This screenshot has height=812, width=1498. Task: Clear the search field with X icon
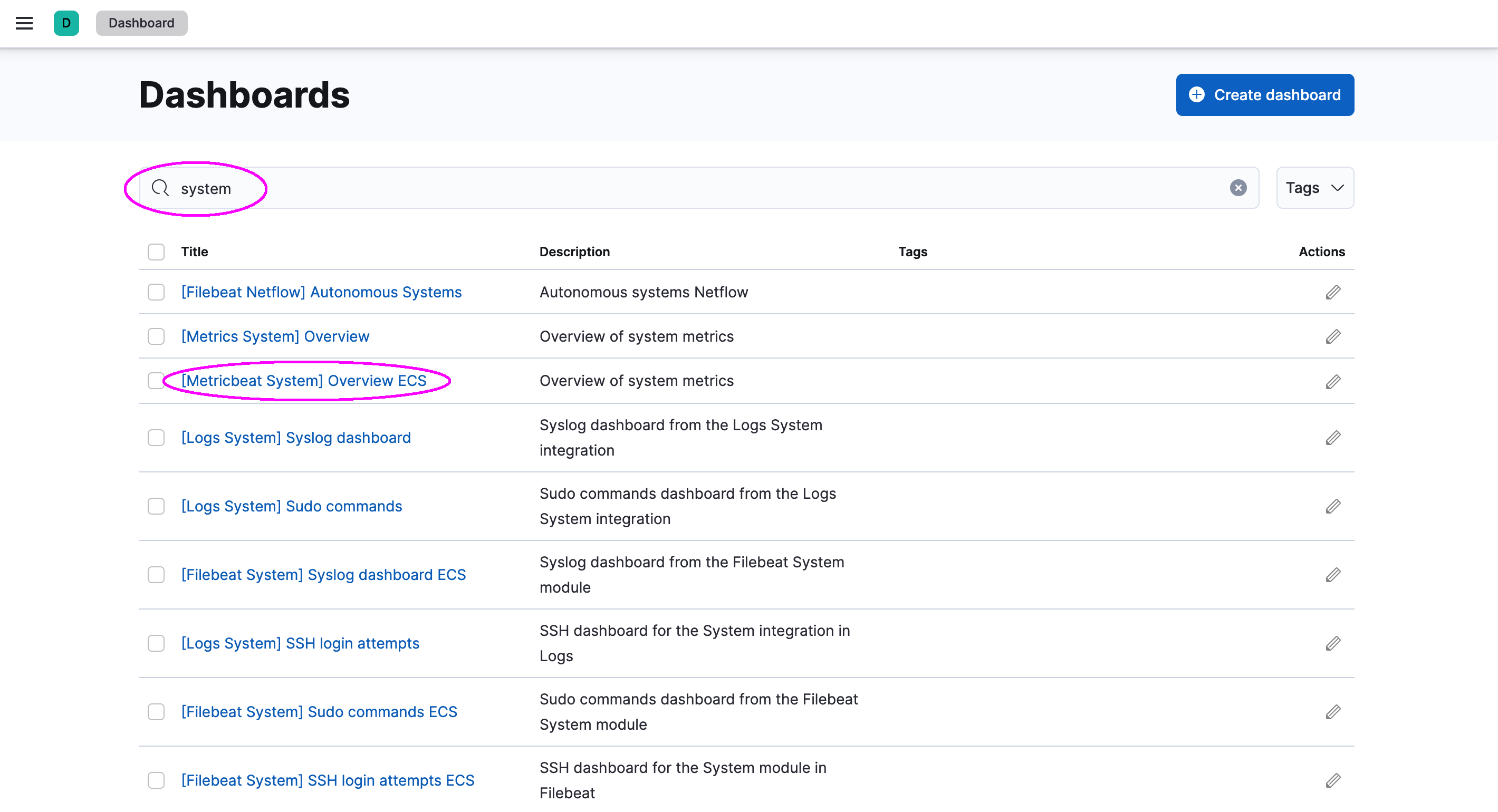pyautogui.click(x=1237, y=188)
